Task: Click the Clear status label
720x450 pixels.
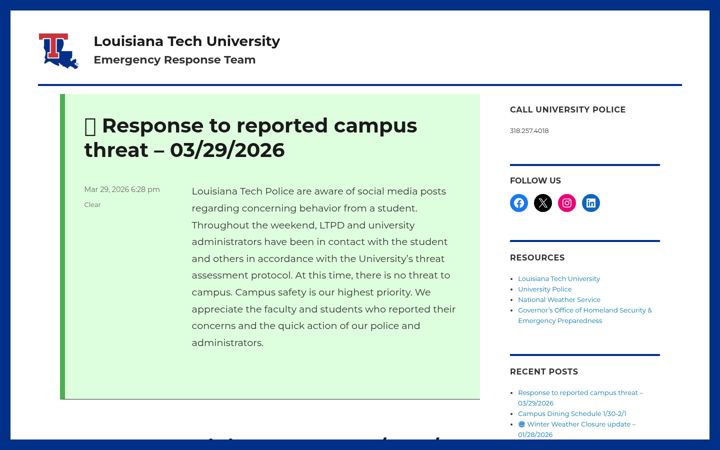Action: point(92,205)
